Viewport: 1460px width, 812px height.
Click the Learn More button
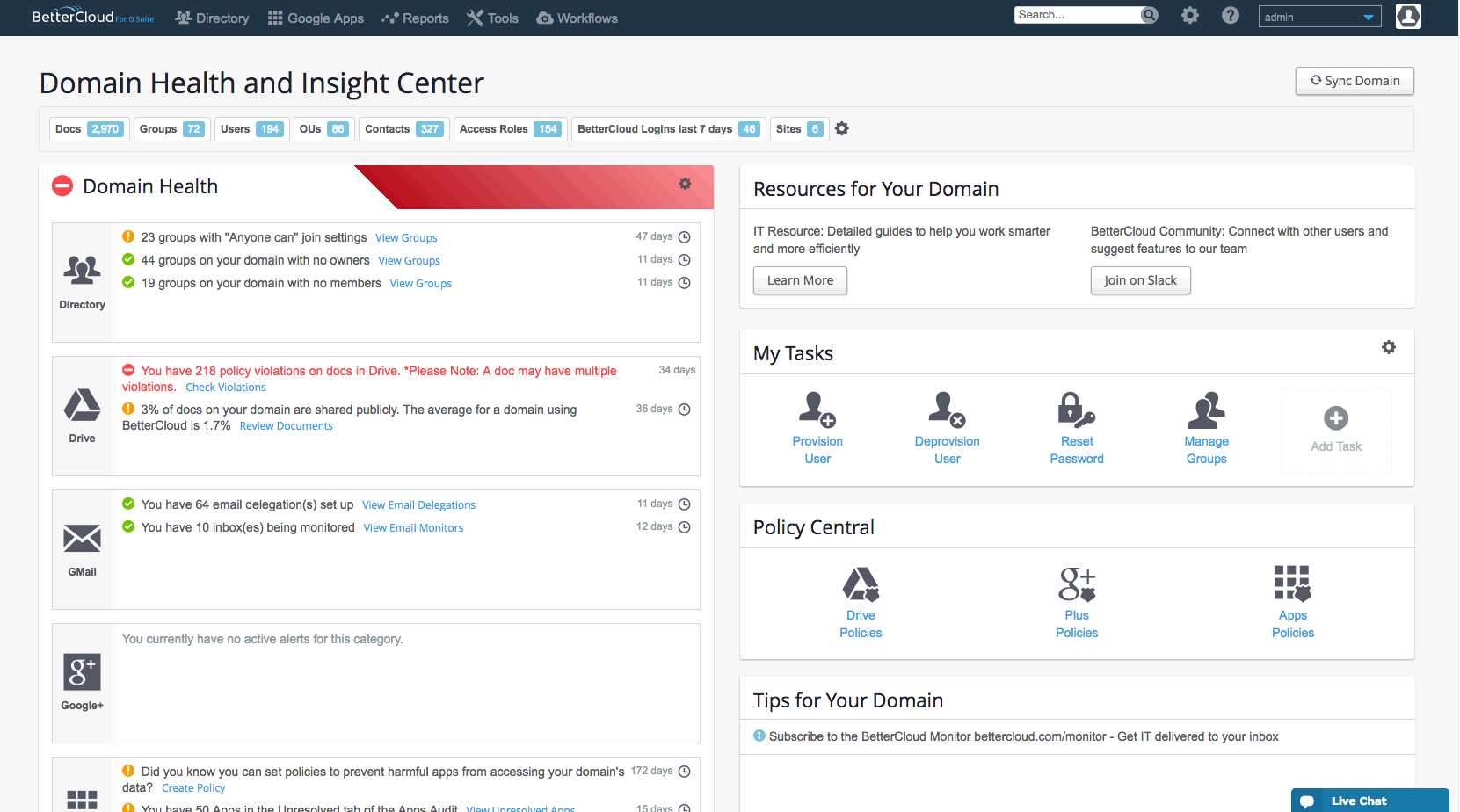(800, 280)
